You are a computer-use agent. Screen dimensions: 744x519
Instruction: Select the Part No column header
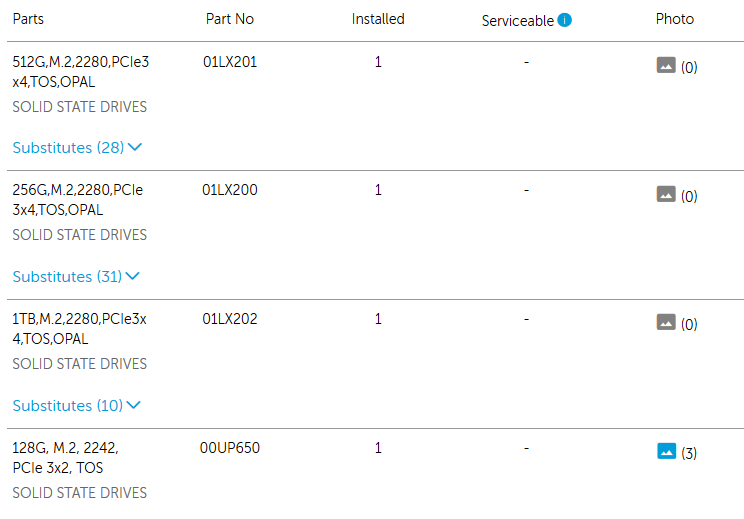[x=230, y=19]
